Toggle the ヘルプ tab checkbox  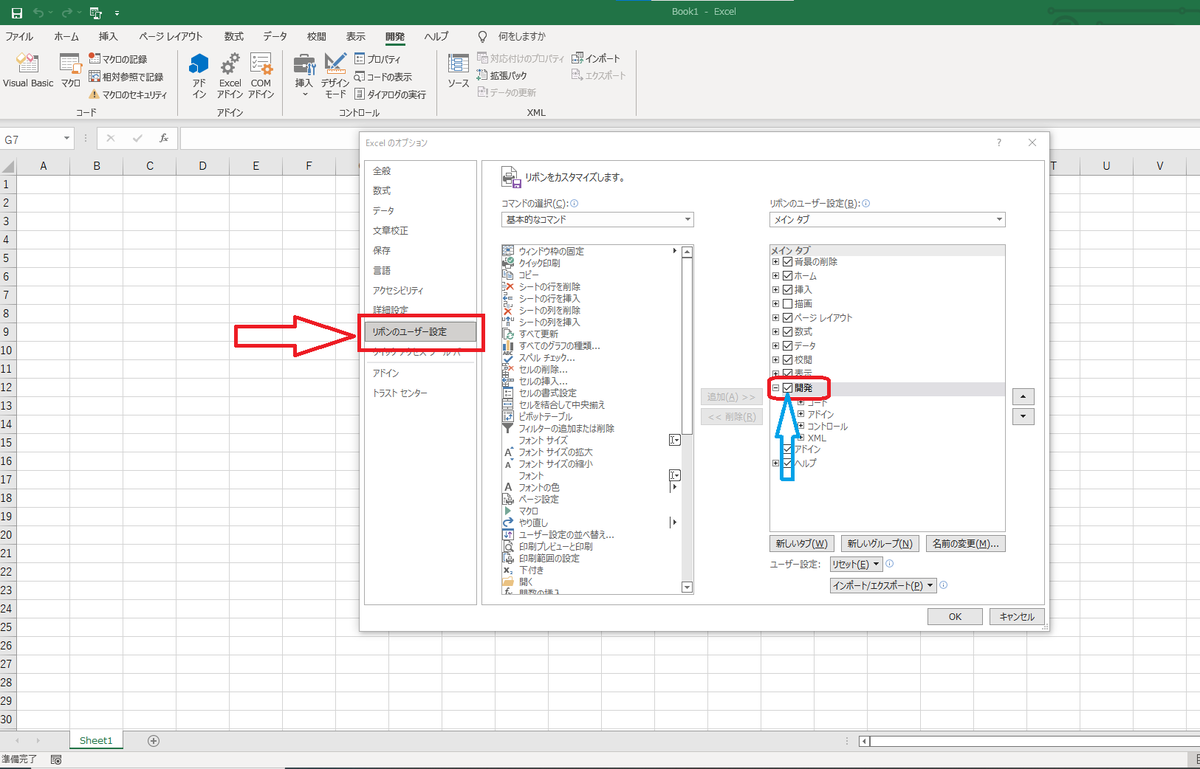(x=788, y=463)
